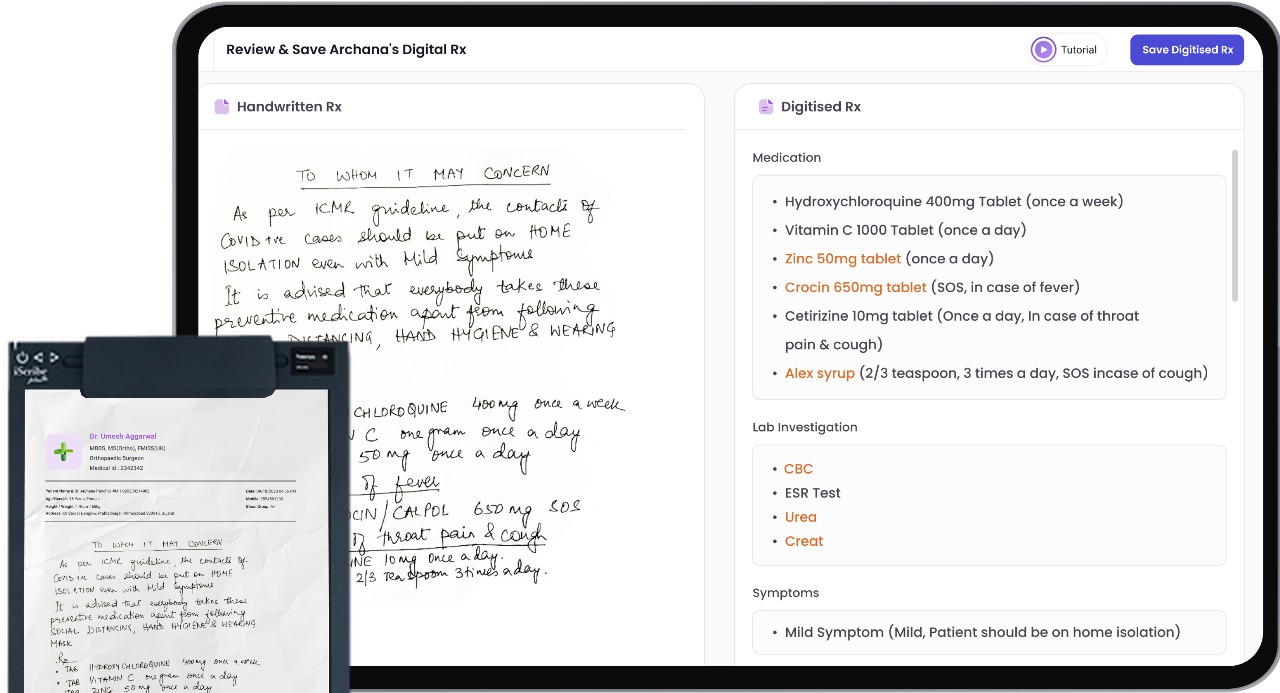Click the ESR Test lab entry
Image resolution: width=1280 pixels, height=693 pixels.
point(812,493)
